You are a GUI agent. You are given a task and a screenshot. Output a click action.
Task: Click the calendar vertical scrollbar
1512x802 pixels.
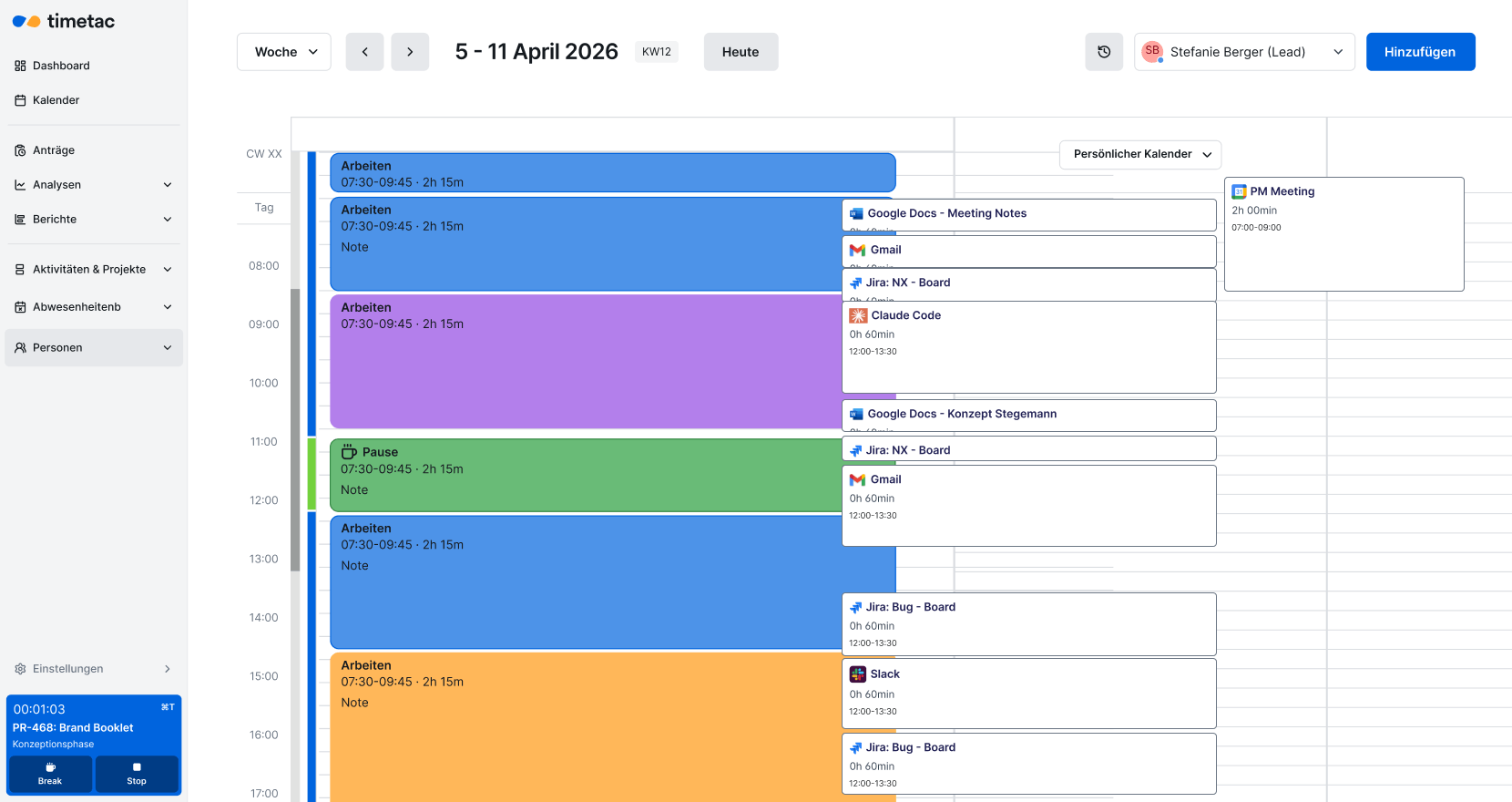tap(295, 430)
